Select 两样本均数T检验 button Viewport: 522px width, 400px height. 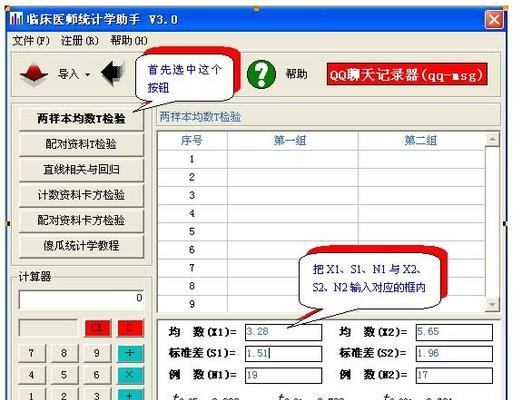point(81,119)
